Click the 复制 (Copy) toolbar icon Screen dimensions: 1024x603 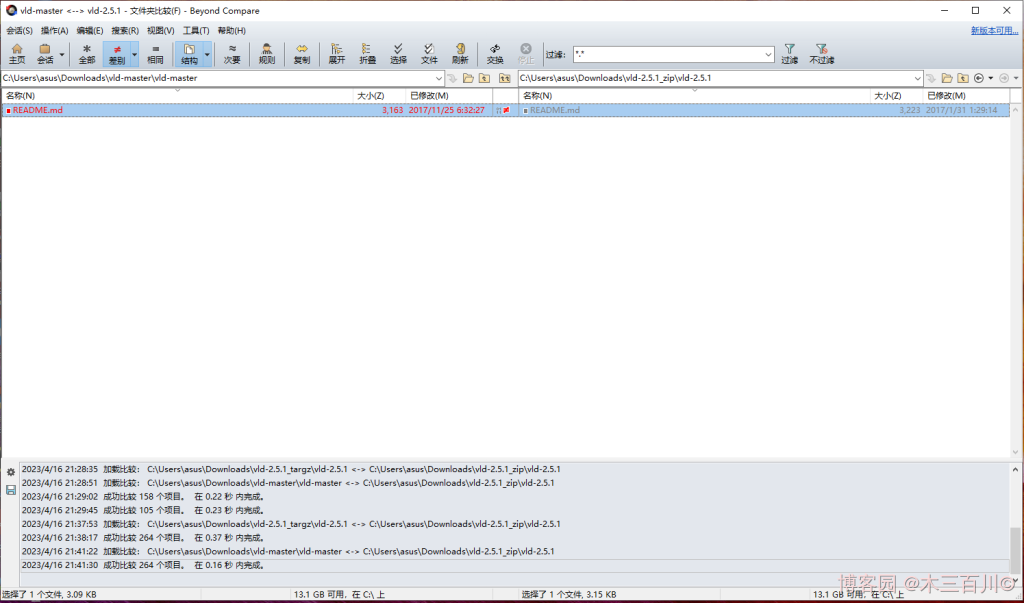coord(301,53)
